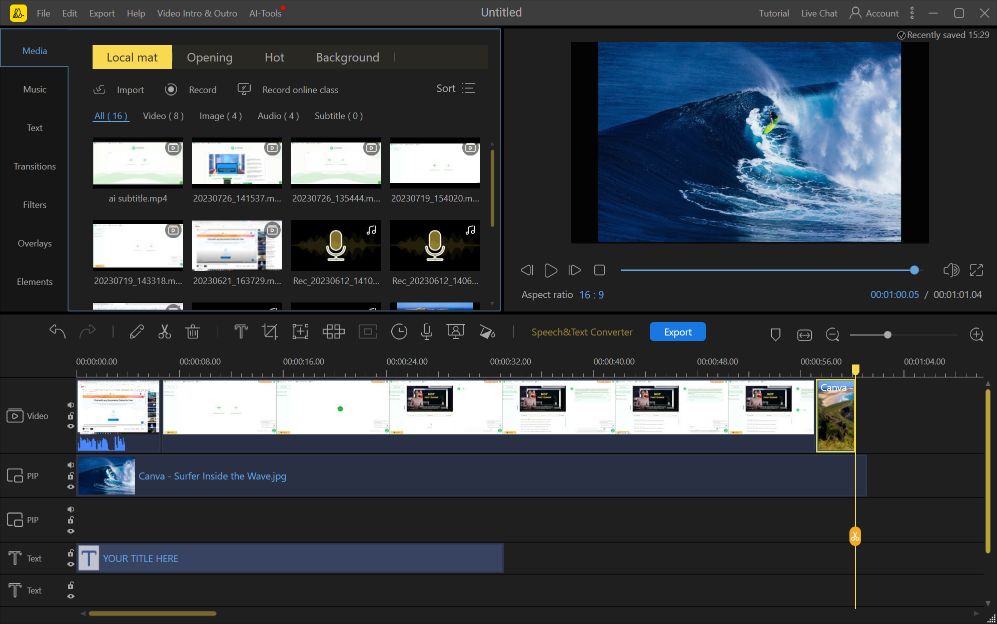Lock the first PIP track
This screenshot has width=997, height=624.
pos(70,475)
